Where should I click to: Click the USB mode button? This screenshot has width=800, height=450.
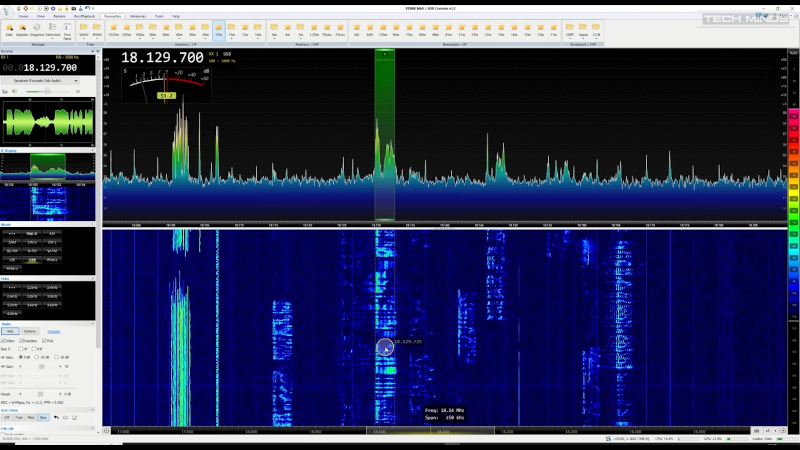coord(32,259)
